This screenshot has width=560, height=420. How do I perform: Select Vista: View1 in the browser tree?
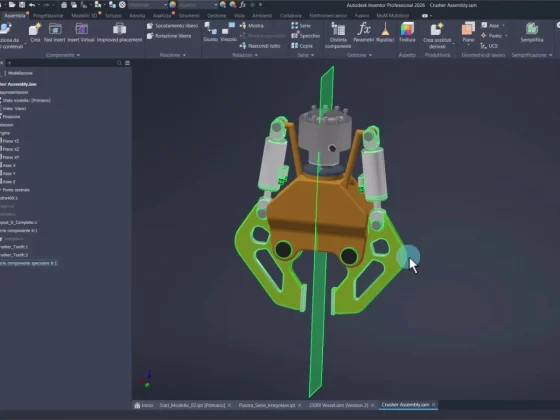[x=14, y=108]
